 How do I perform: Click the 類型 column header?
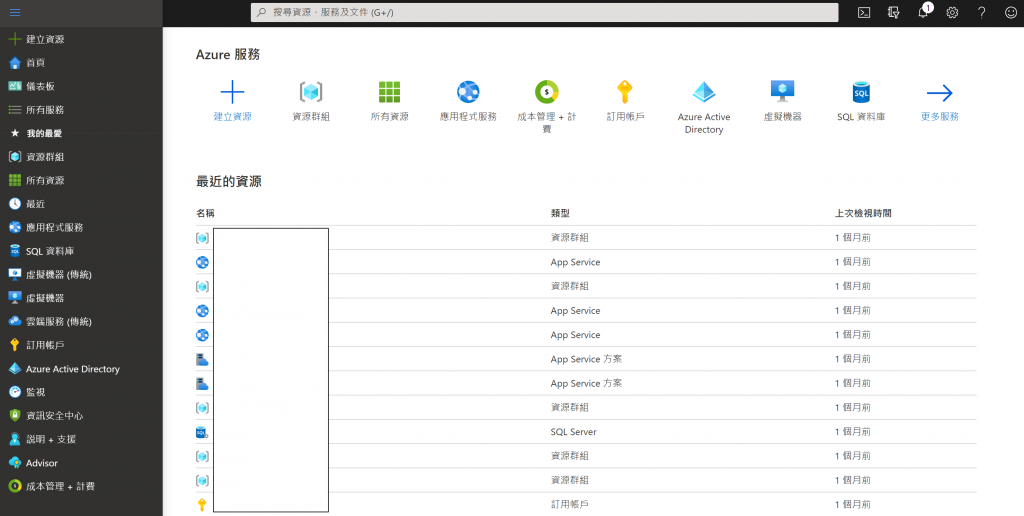[x=560, y=213]
